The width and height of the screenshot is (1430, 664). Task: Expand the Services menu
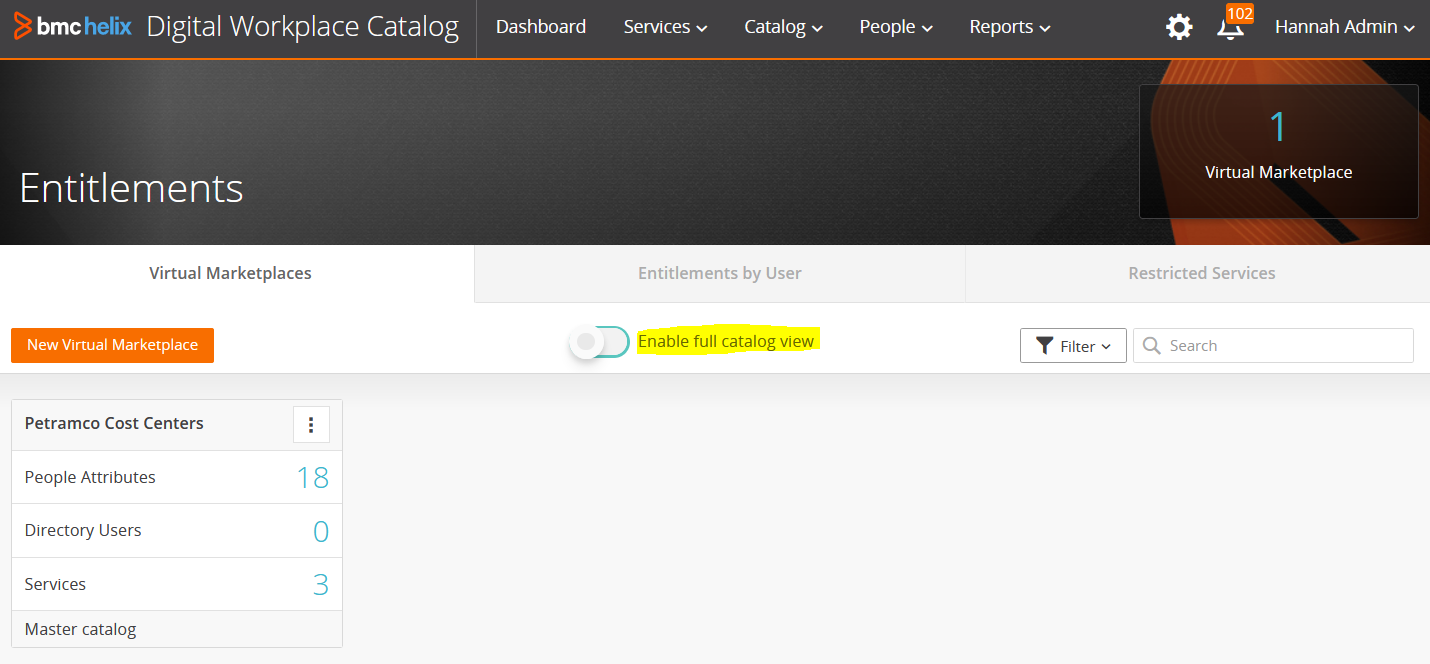pyautogui.click(x=665, y=28)
